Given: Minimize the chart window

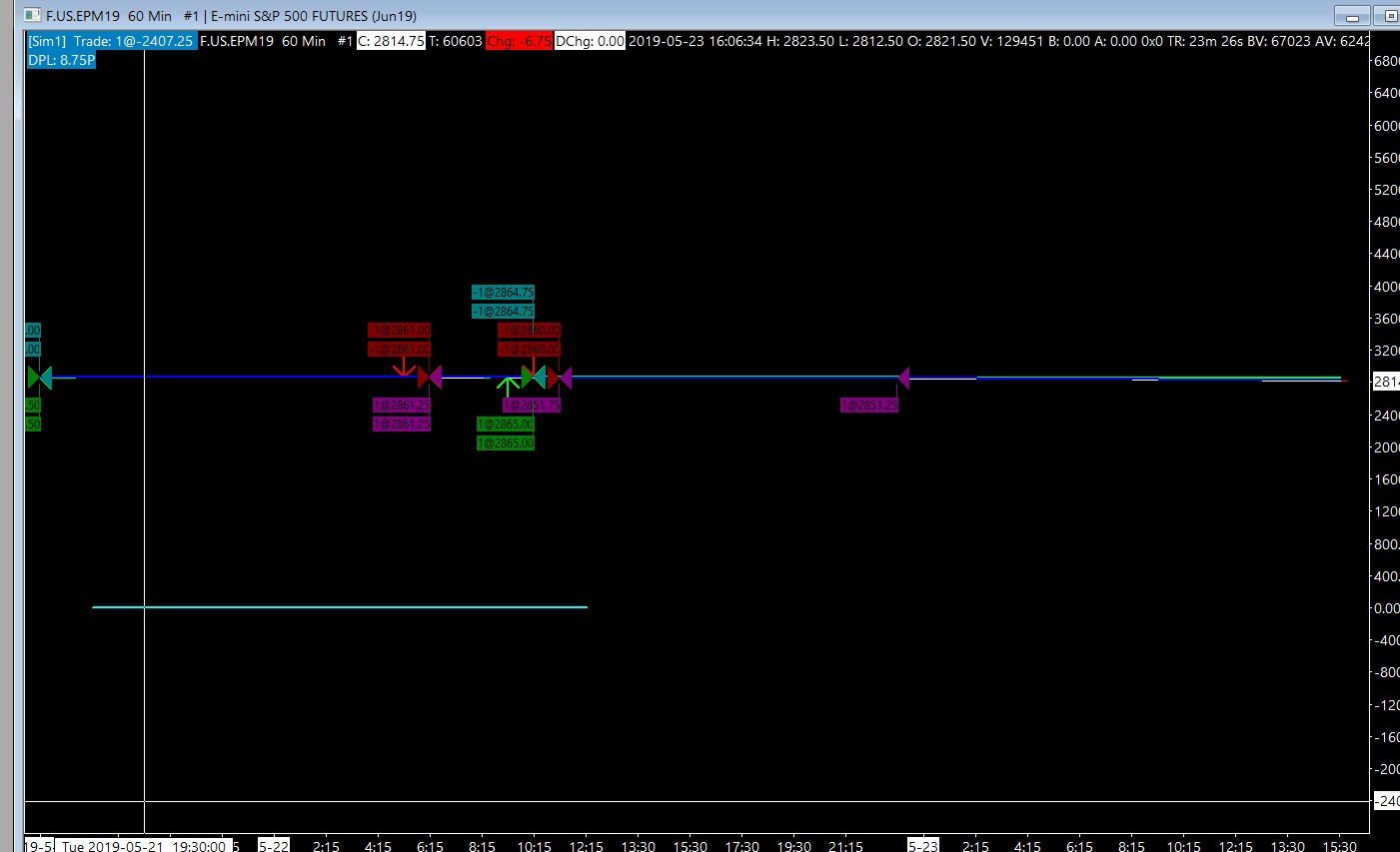Looking at the screenshot, I should point(1352,16).
